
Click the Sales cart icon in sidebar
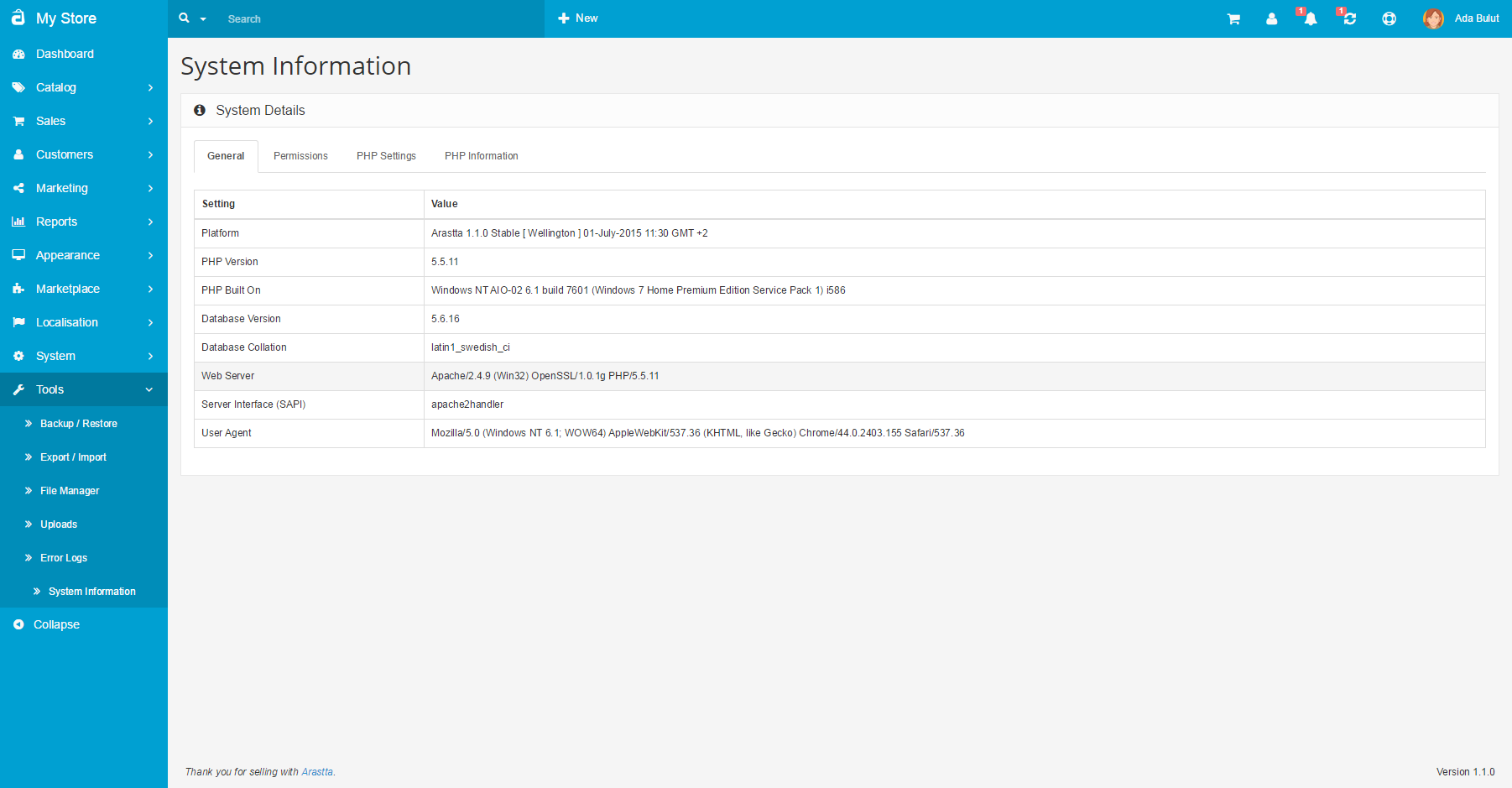[18, 121]
